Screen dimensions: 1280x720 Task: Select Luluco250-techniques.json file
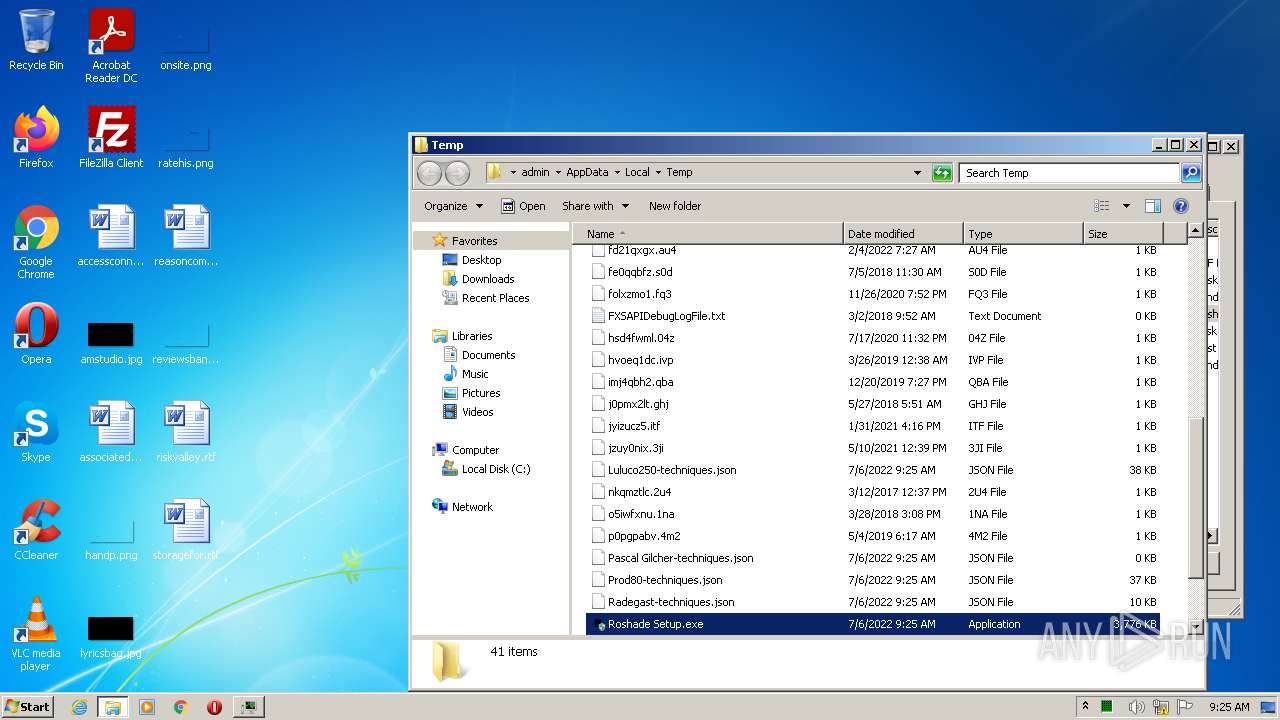pos(872,470)
